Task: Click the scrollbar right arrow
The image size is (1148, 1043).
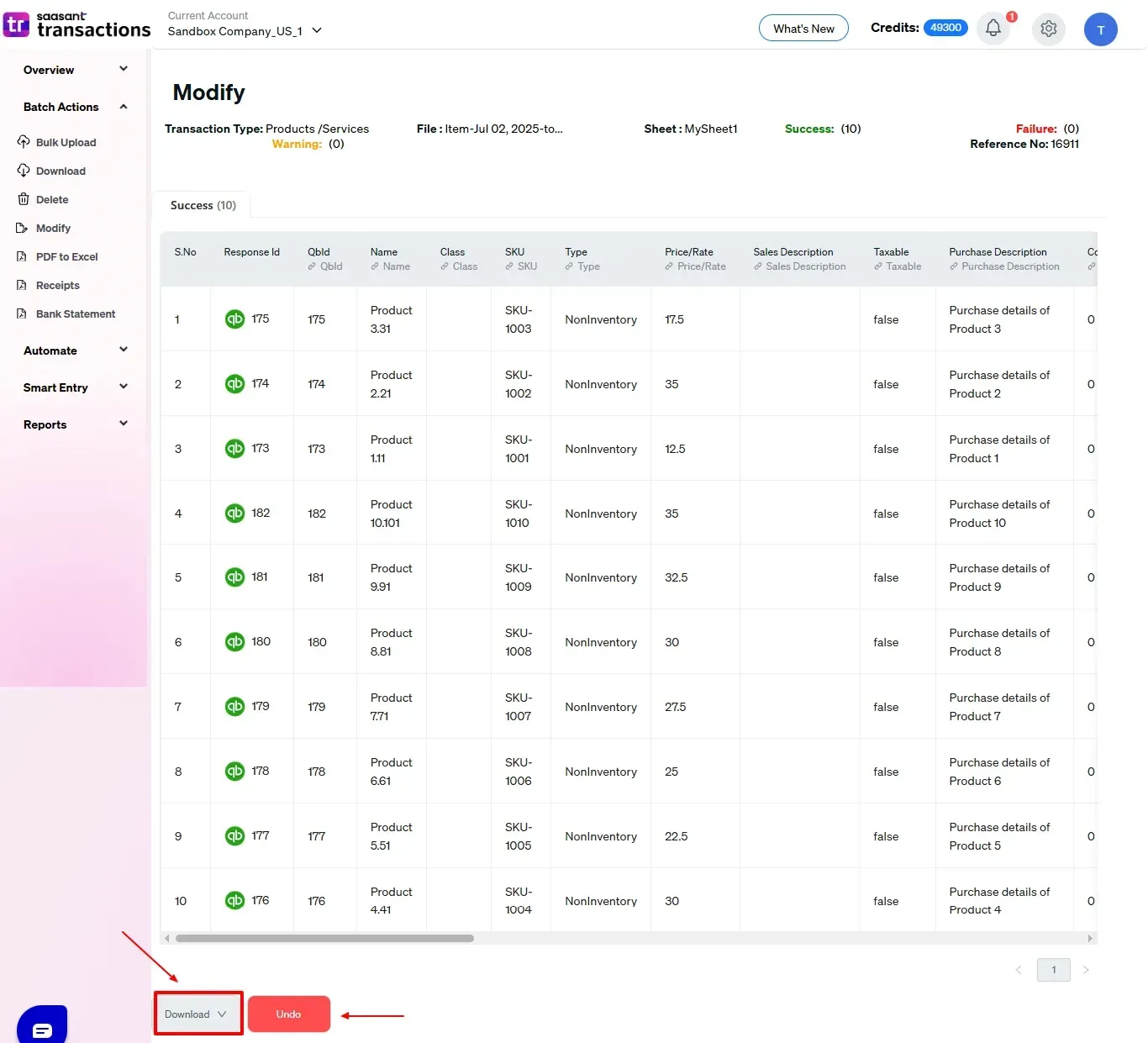Action: tap(1090, 938)
